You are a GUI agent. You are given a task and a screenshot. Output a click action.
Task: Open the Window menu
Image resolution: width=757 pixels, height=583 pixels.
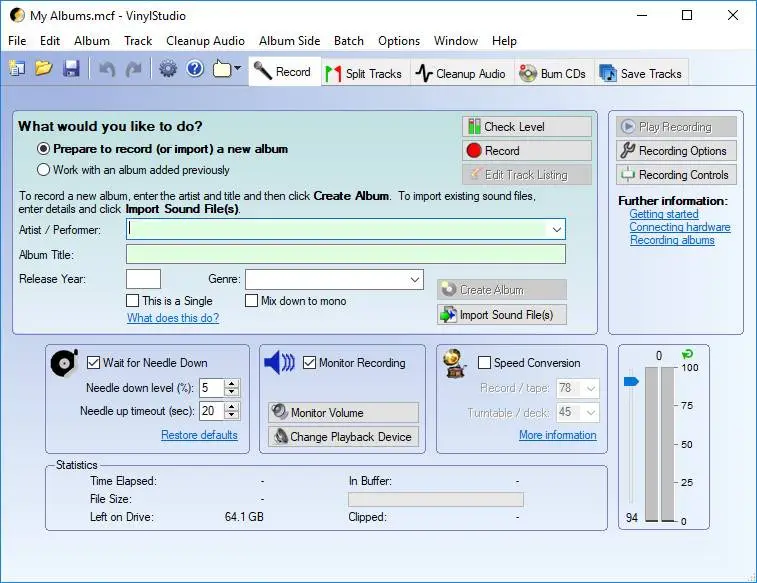pyautogui.click(x=456, y=41)
